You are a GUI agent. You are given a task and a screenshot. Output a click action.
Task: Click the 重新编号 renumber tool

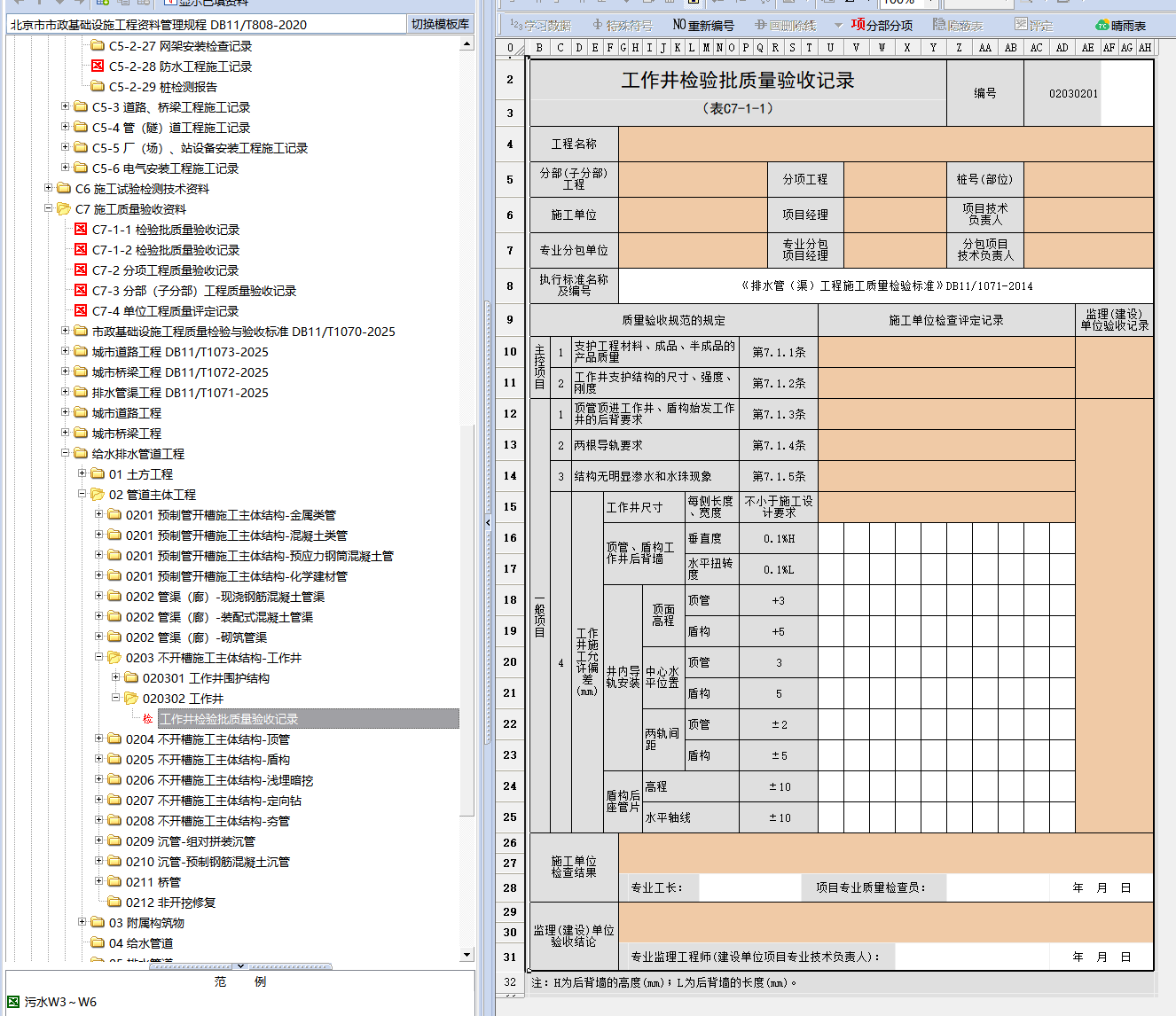[703, 25]
